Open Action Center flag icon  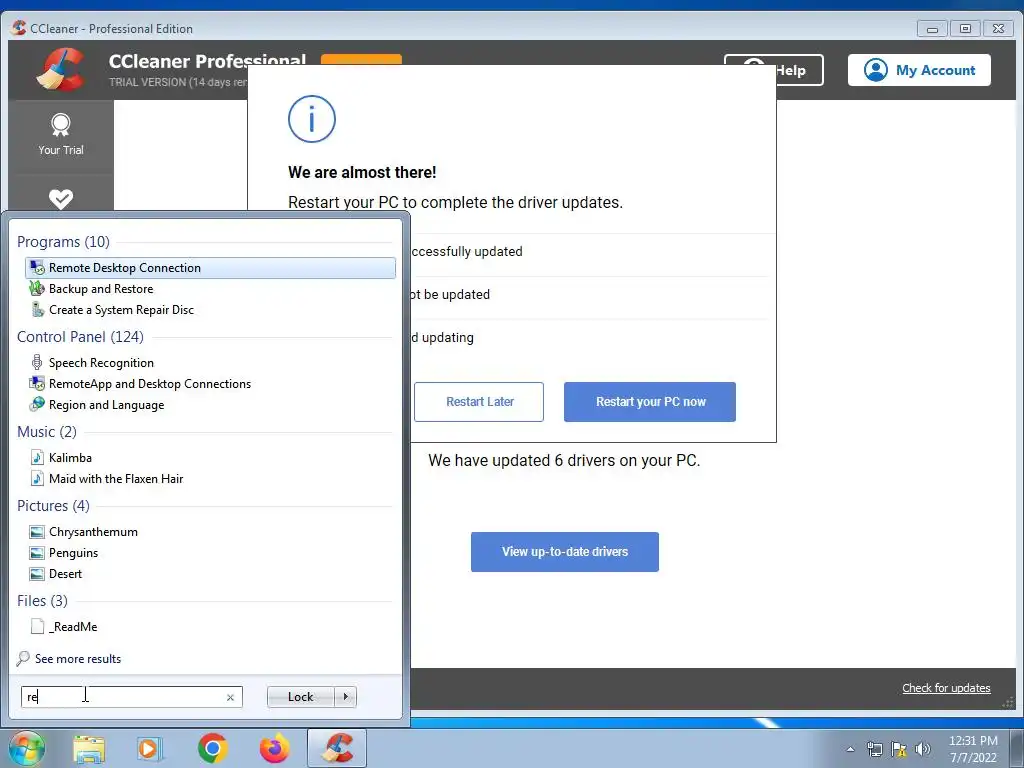click(x=899, y=749)
